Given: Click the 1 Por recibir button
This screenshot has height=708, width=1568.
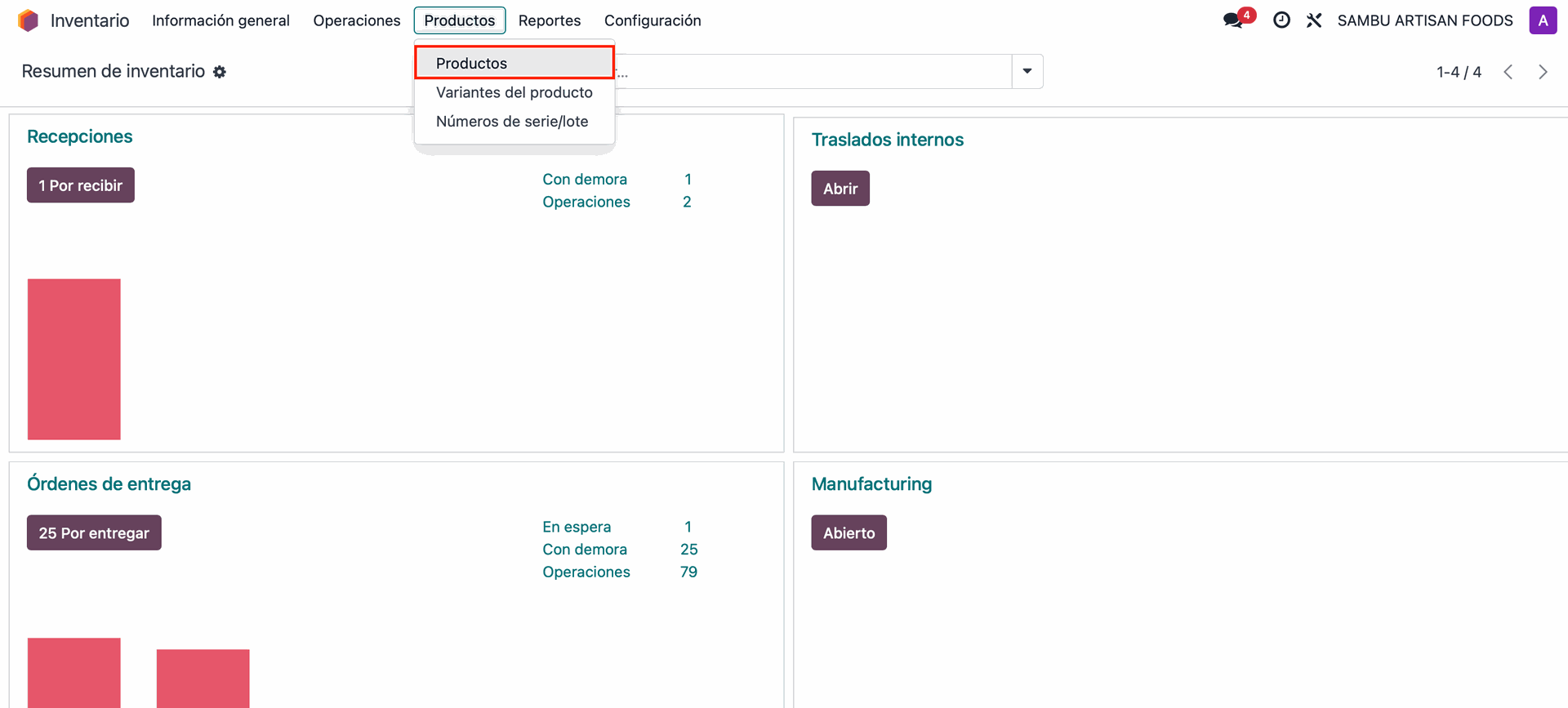Looking at the screenshot, I should point(80,185).
